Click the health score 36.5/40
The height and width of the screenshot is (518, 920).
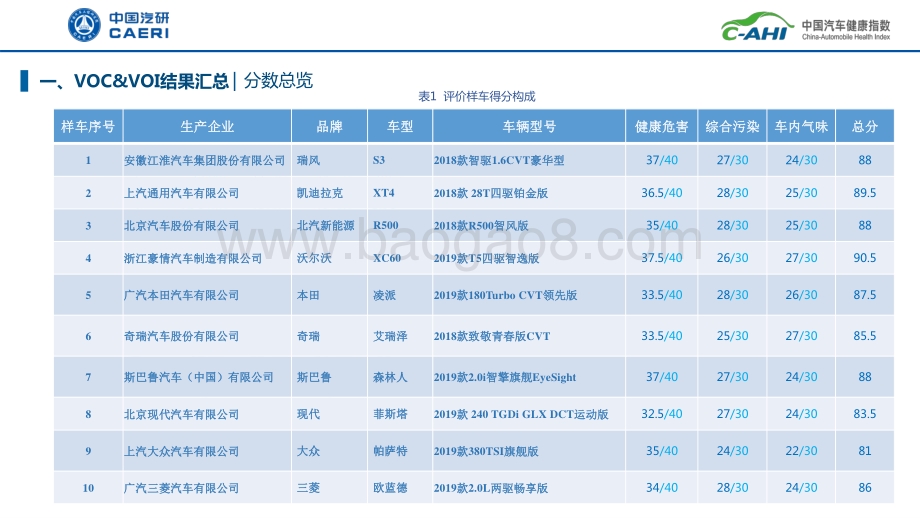click(662, 193)
